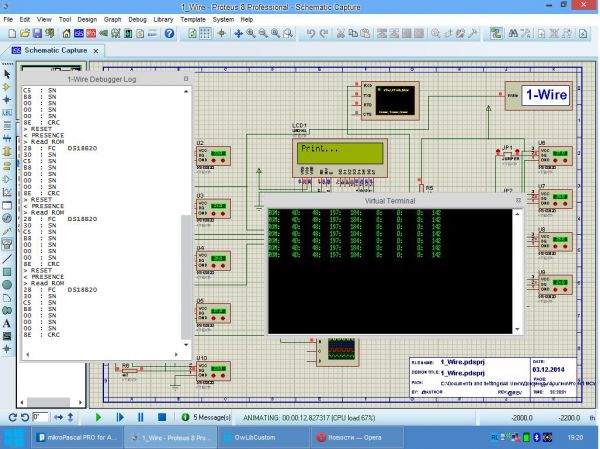
Task: Select the Junction Dot tool
Action: [7, 100]
